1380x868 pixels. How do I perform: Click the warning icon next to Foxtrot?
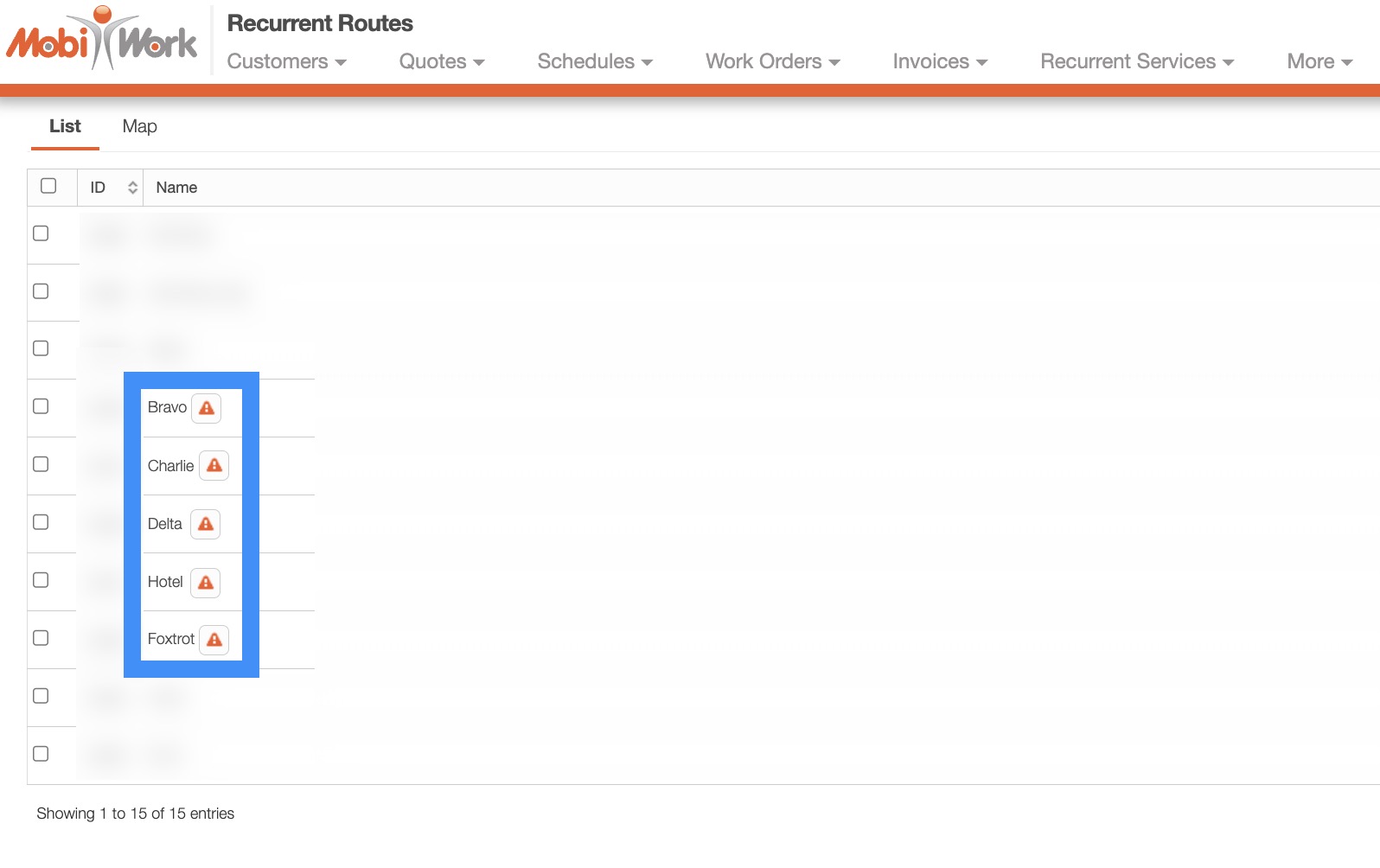(214, 640)
